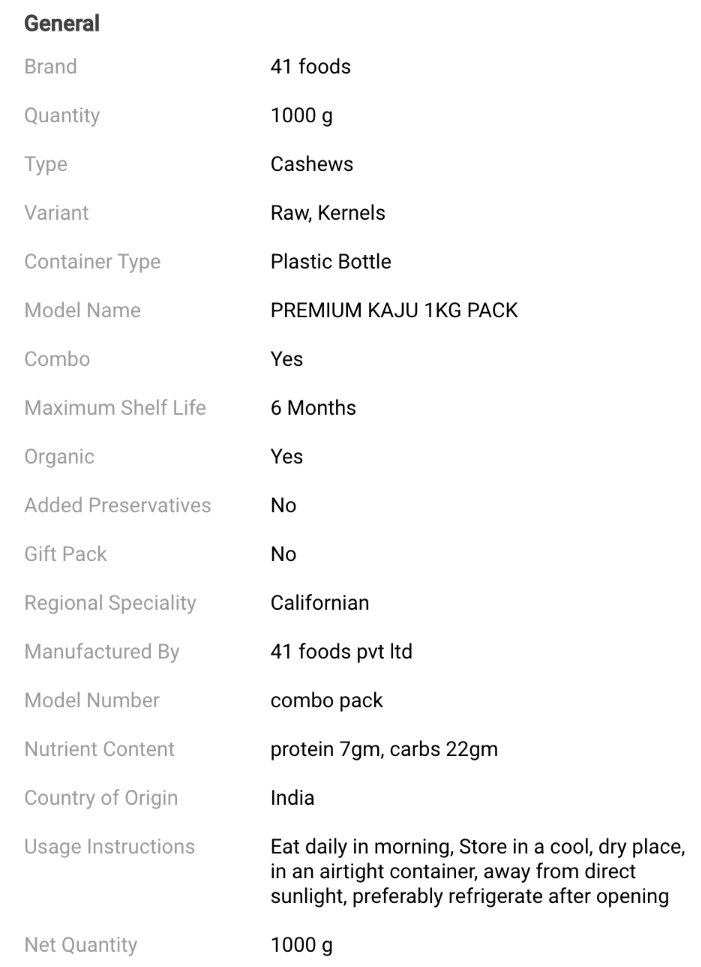701x967 pixels.
Task: Click the Plastic Bottle container value
Action: [330, 262]
